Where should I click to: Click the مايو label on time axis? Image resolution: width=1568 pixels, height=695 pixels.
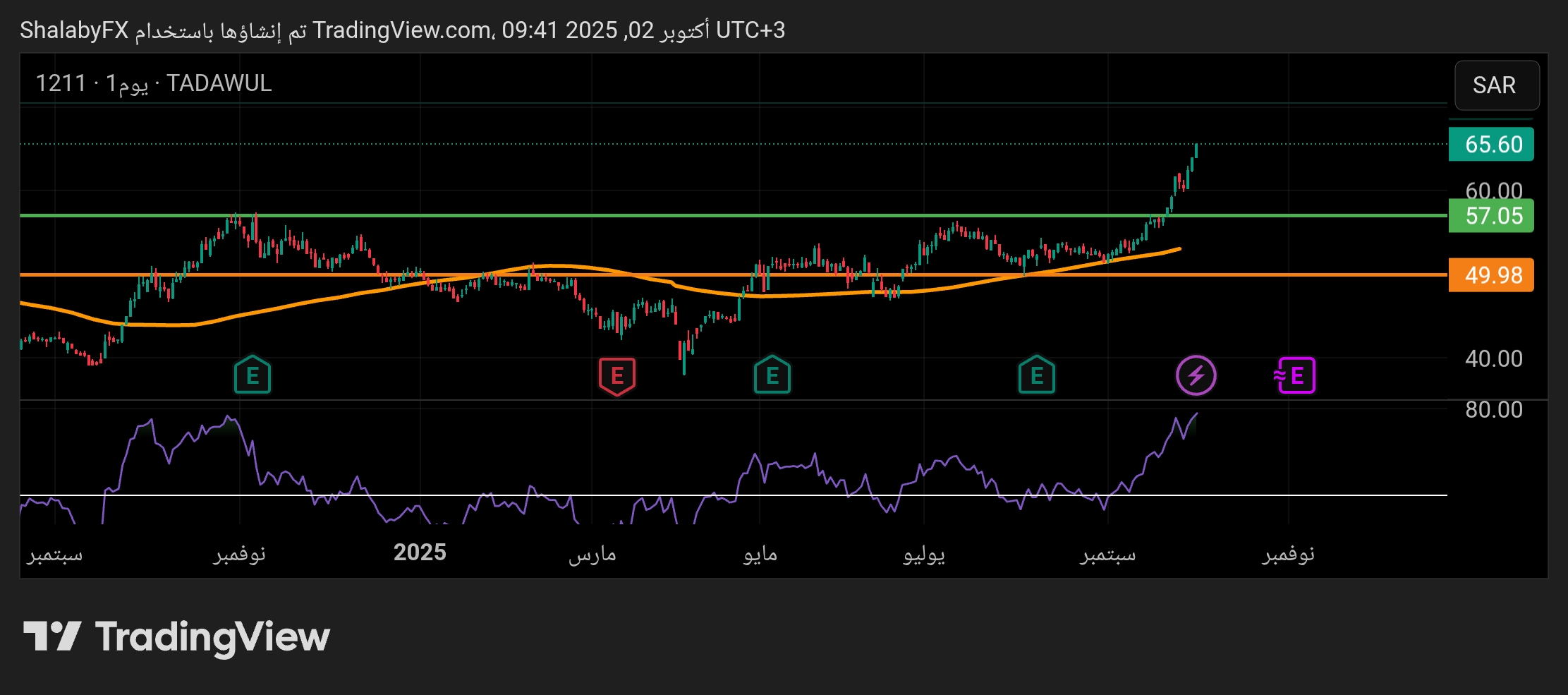tap(760, 555)
